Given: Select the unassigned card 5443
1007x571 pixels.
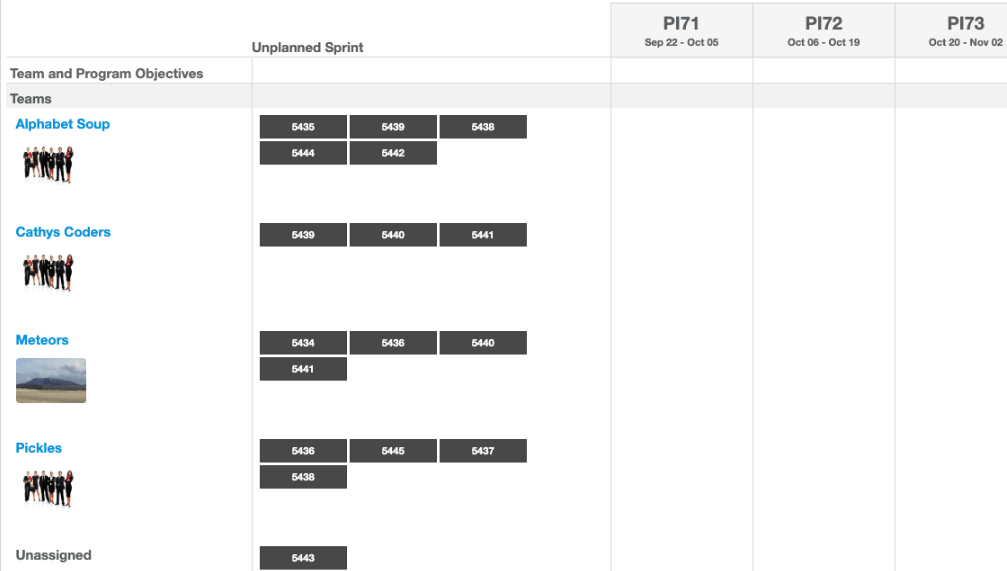Looking at the screenshot, I should click(x=303, y=558).
